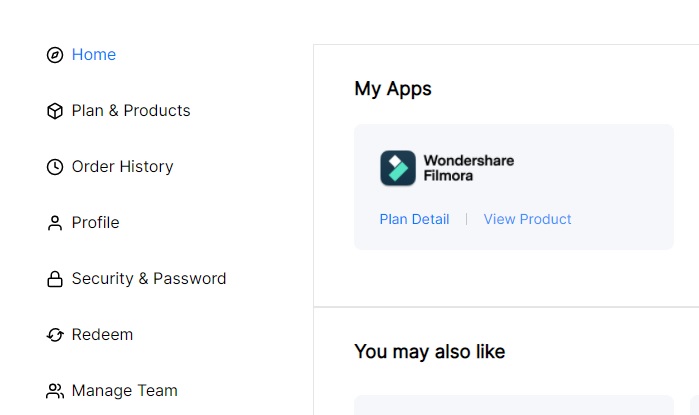The image size is (699, 415).
Task: Click the people icon for Manage Team
Action: 55,391
